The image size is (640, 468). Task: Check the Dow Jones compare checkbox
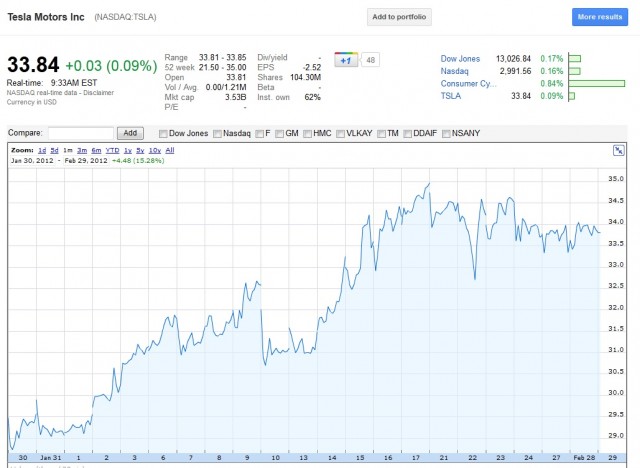pos(163,133)
